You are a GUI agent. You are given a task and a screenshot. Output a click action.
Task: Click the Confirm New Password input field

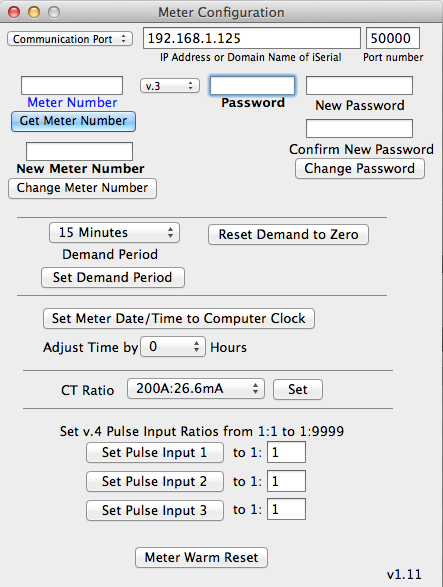pos(359,128)
